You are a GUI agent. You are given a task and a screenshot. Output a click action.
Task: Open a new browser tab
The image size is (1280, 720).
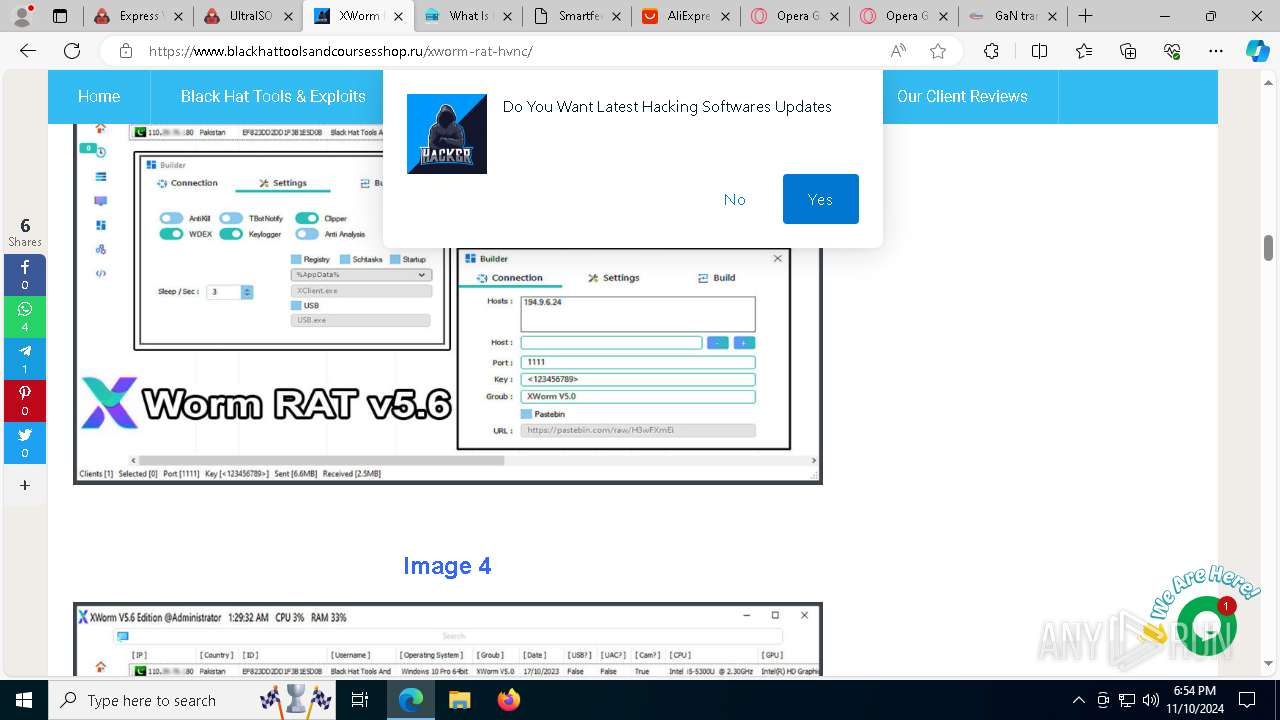tap(1086, 16)
